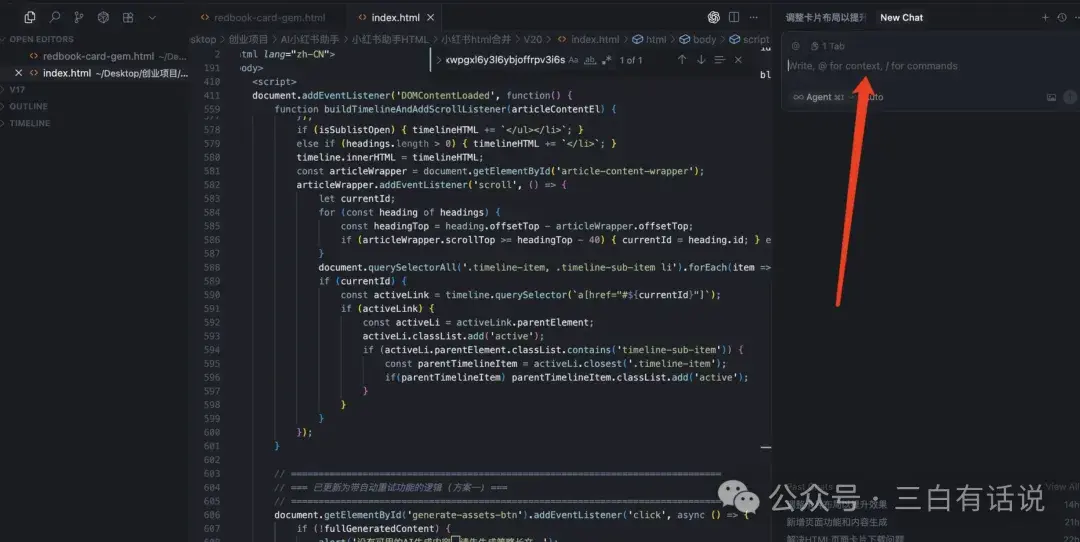Click code line 'let currentId;'
The image size is (1080, 542).
357,199
